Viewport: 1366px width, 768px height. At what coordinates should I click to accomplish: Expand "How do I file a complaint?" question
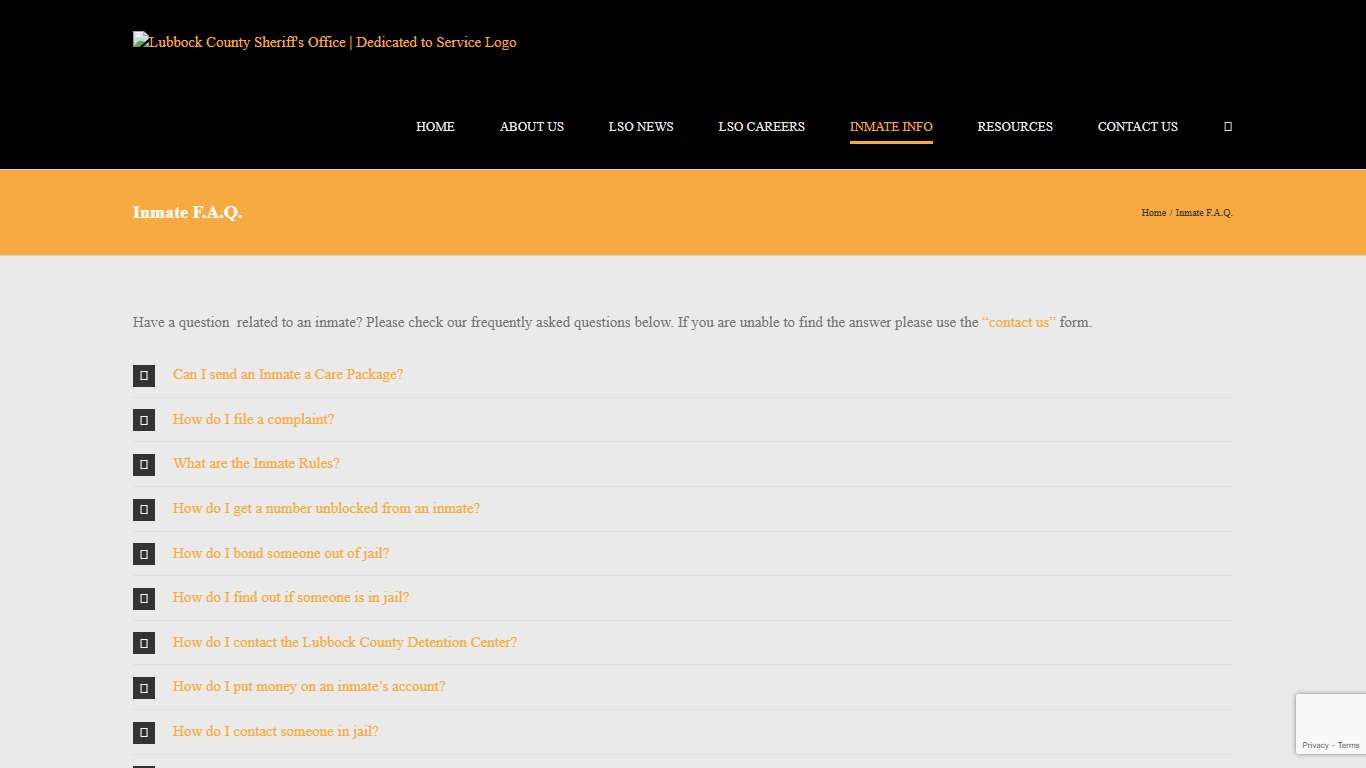coord(253,419)
